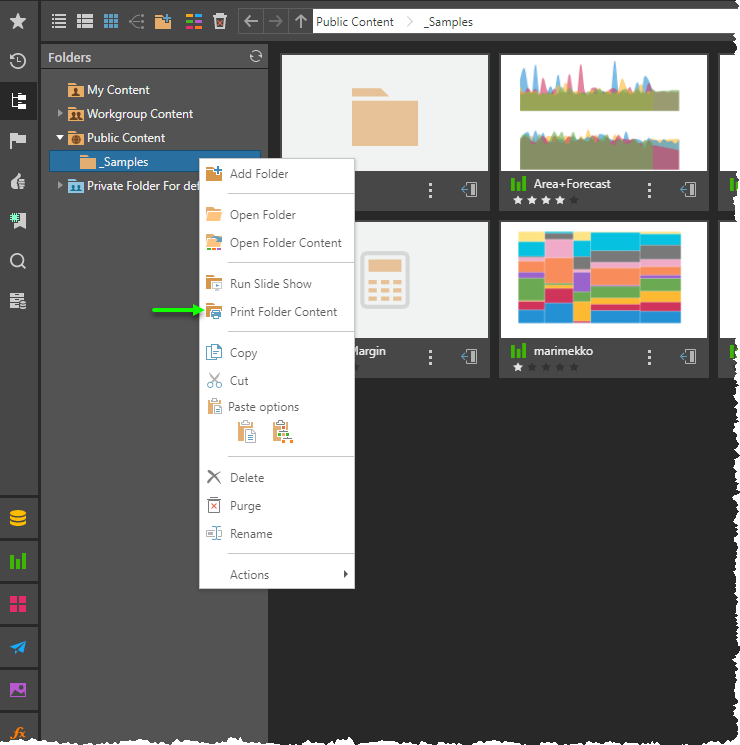740x745 pixels.
Task: Expand the Actions submenu arrow
Action: coord(346,574)
